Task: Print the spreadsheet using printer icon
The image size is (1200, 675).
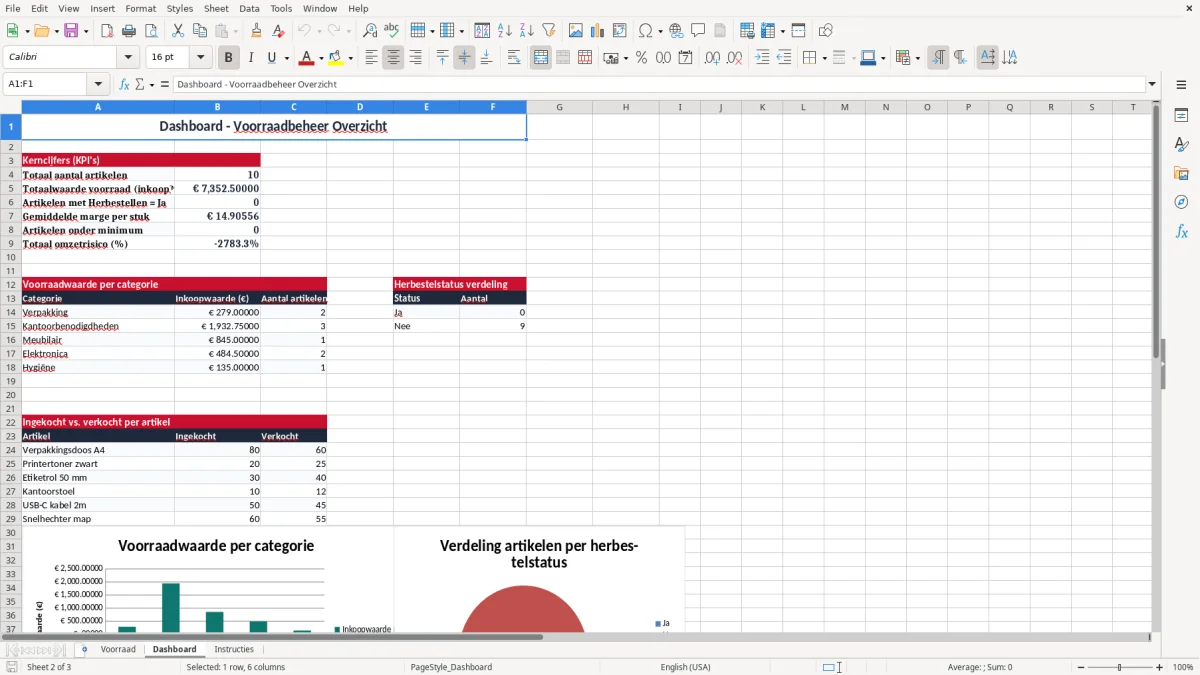Action: point(129,31)
